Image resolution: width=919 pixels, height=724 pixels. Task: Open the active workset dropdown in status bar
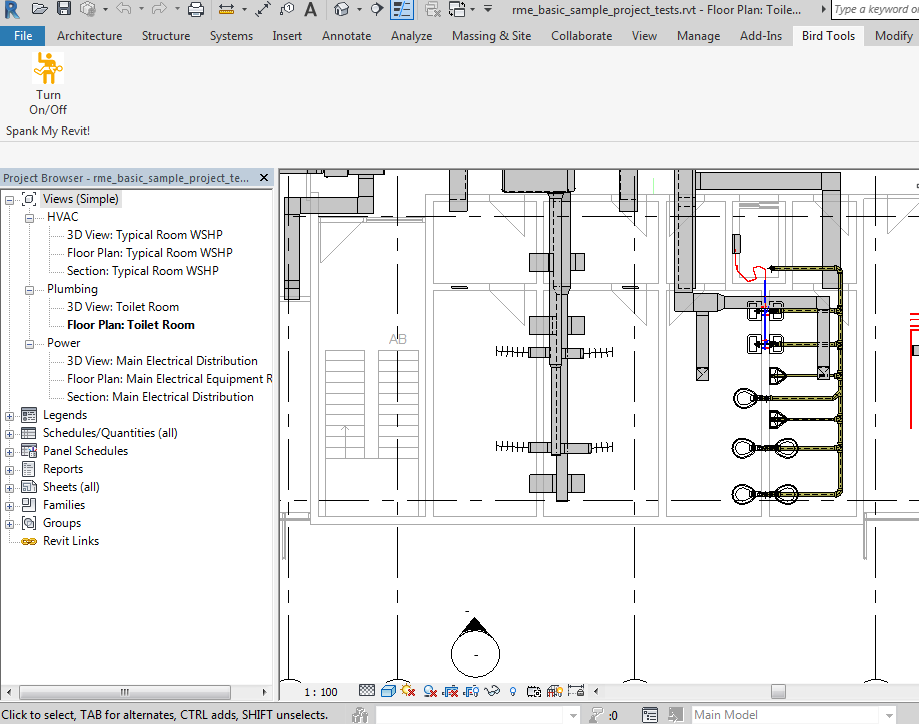[x=573, y=715]
